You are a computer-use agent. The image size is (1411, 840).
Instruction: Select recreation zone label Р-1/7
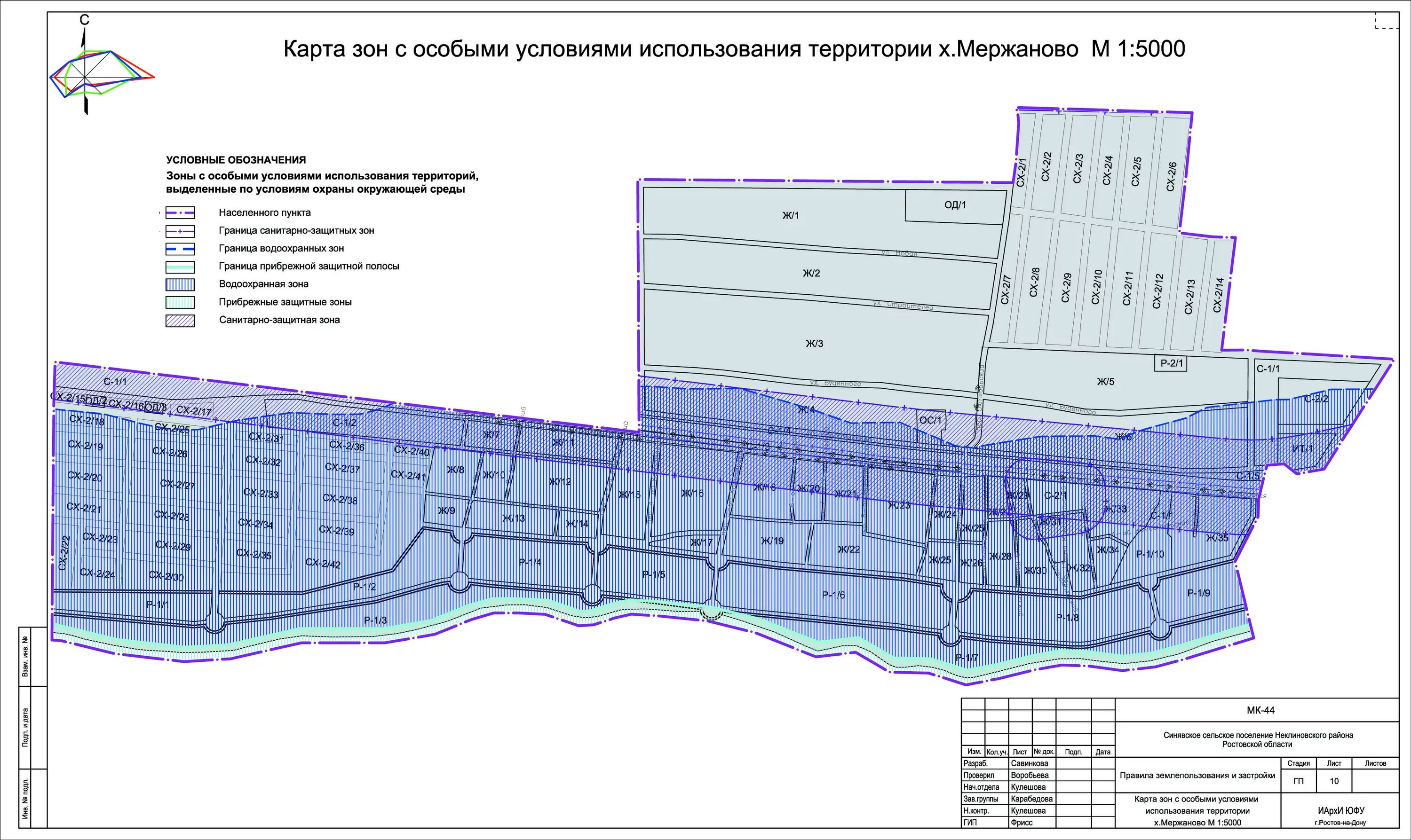[967, 658]
